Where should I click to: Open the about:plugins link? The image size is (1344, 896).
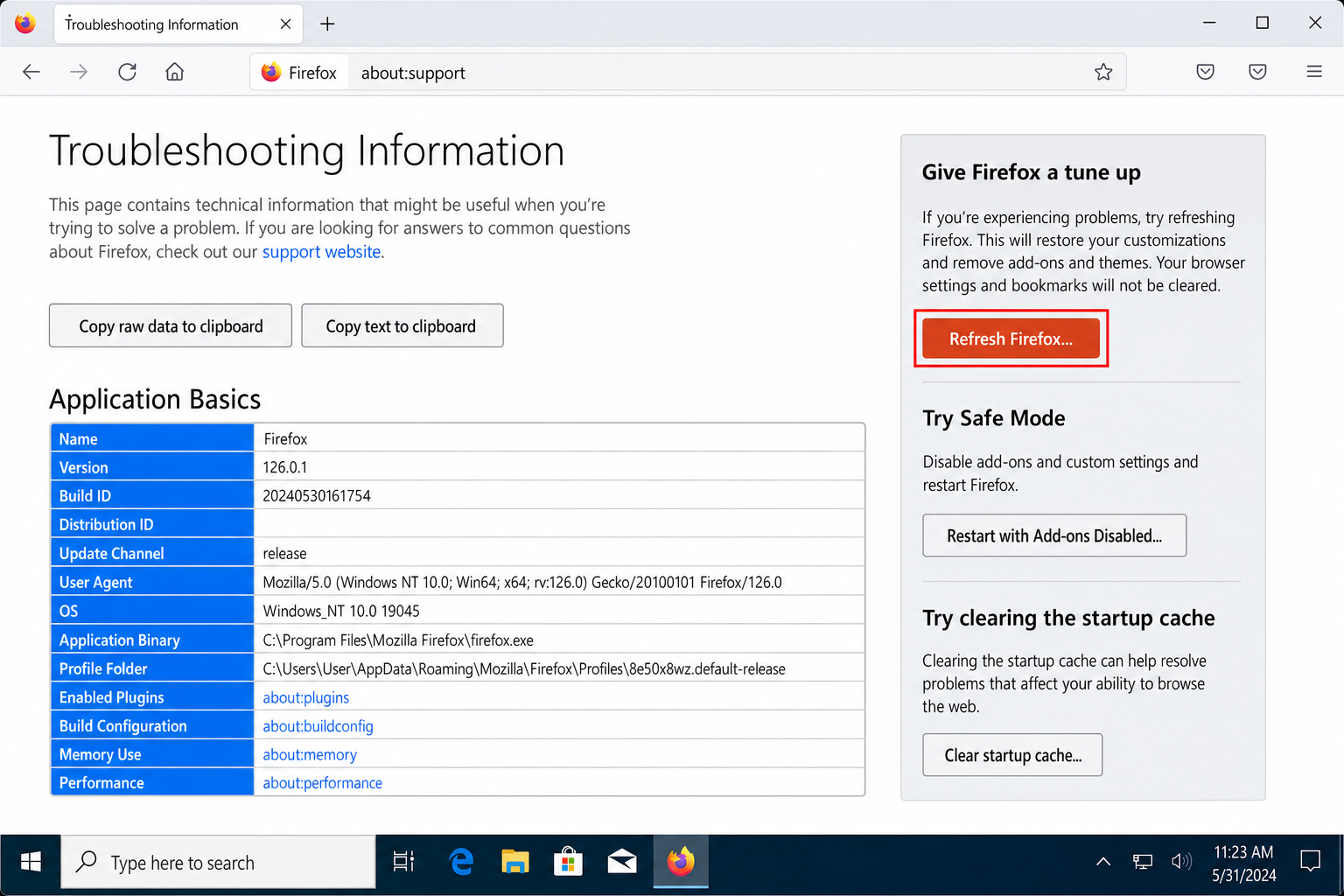[x=305, y=697]
